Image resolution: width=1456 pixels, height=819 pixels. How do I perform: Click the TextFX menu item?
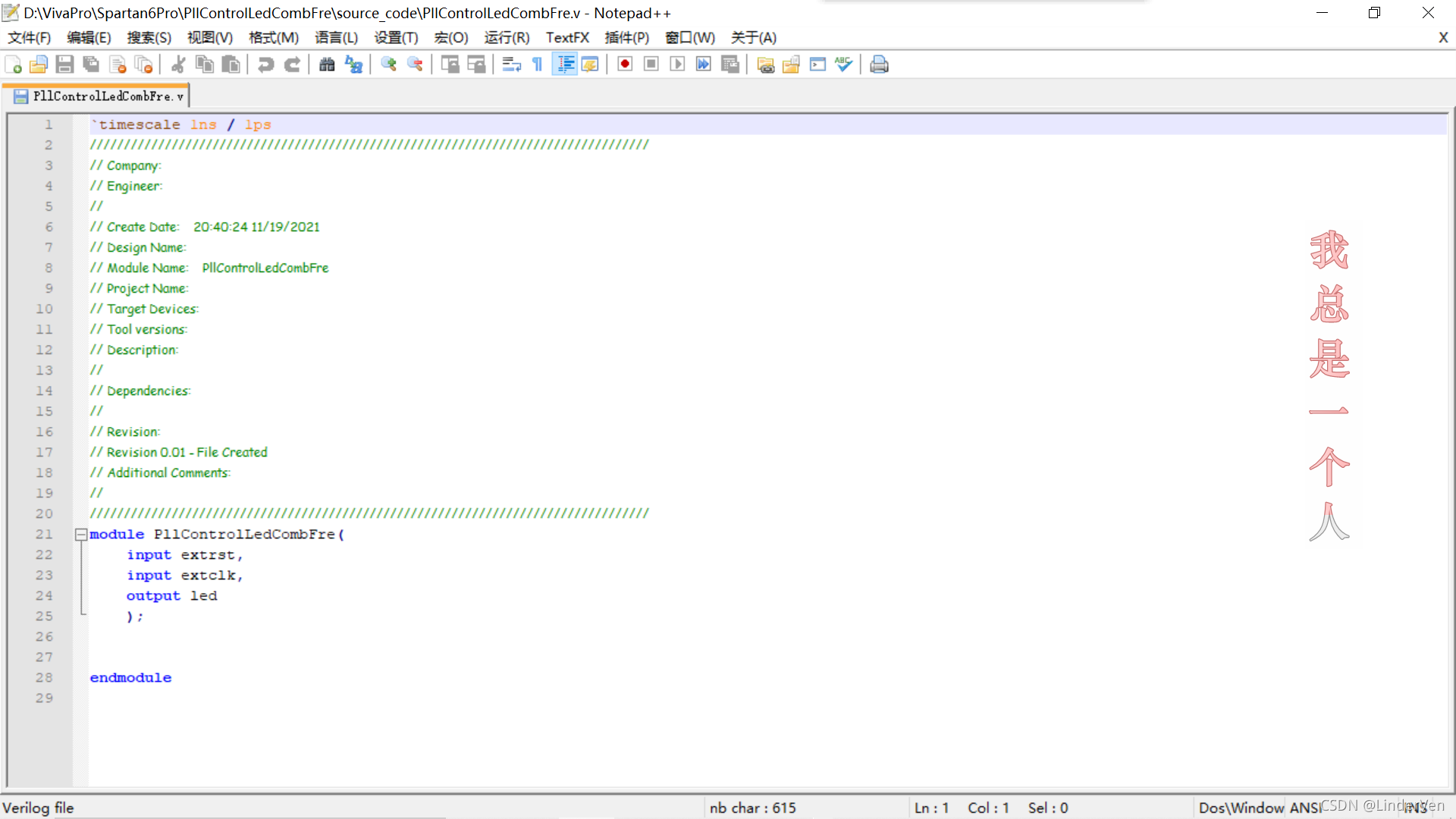click(566, 37)
